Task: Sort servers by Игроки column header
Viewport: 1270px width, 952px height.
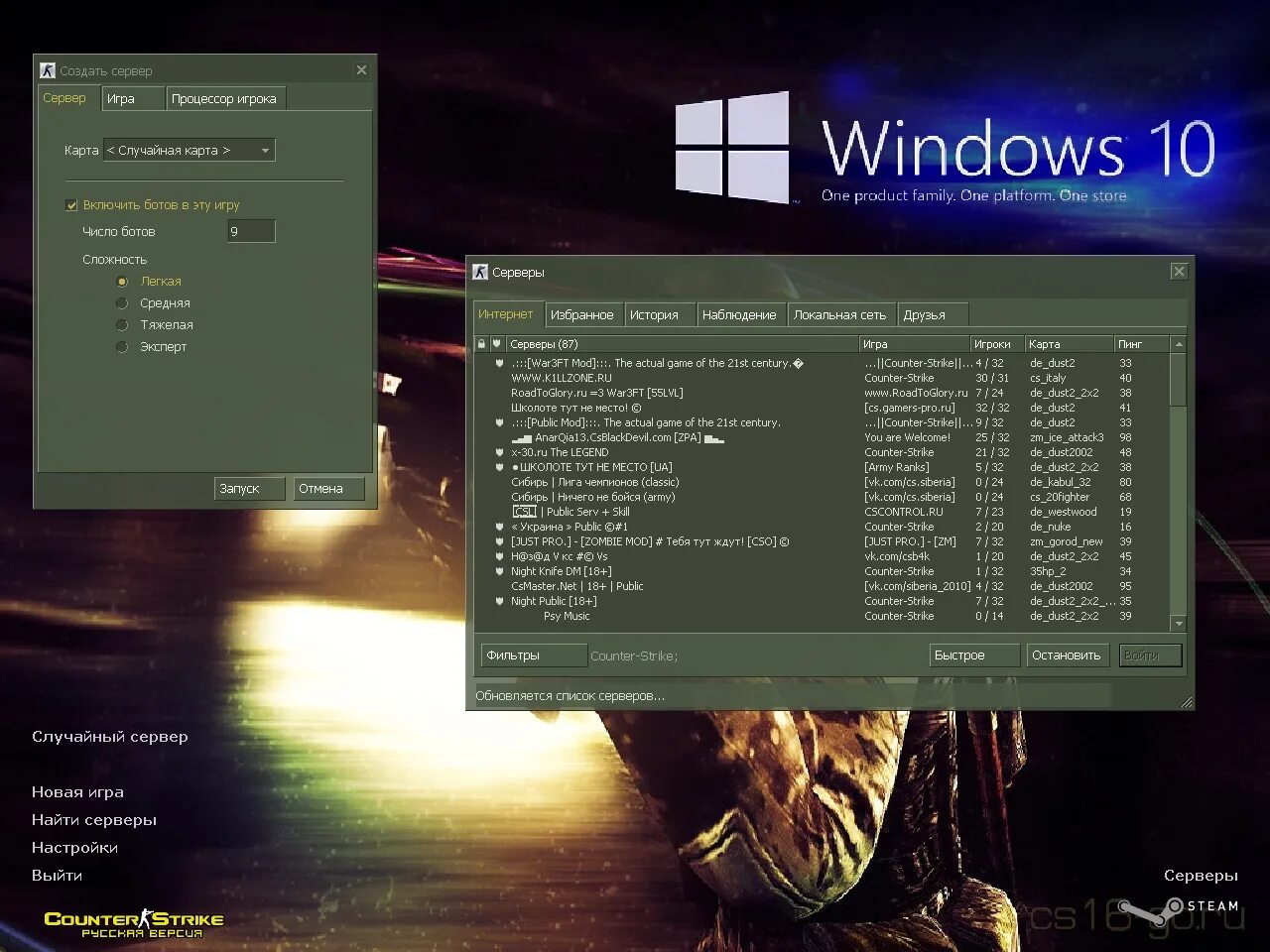Action: coord(997,344)
